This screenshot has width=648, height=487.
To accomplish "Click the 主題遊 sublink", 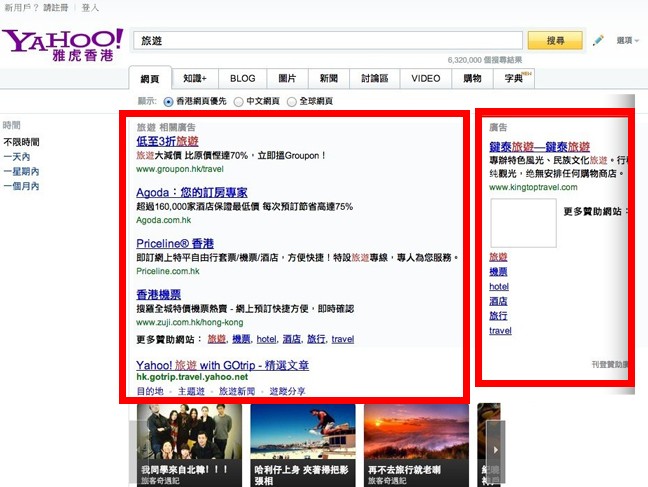I will (191, 391).
